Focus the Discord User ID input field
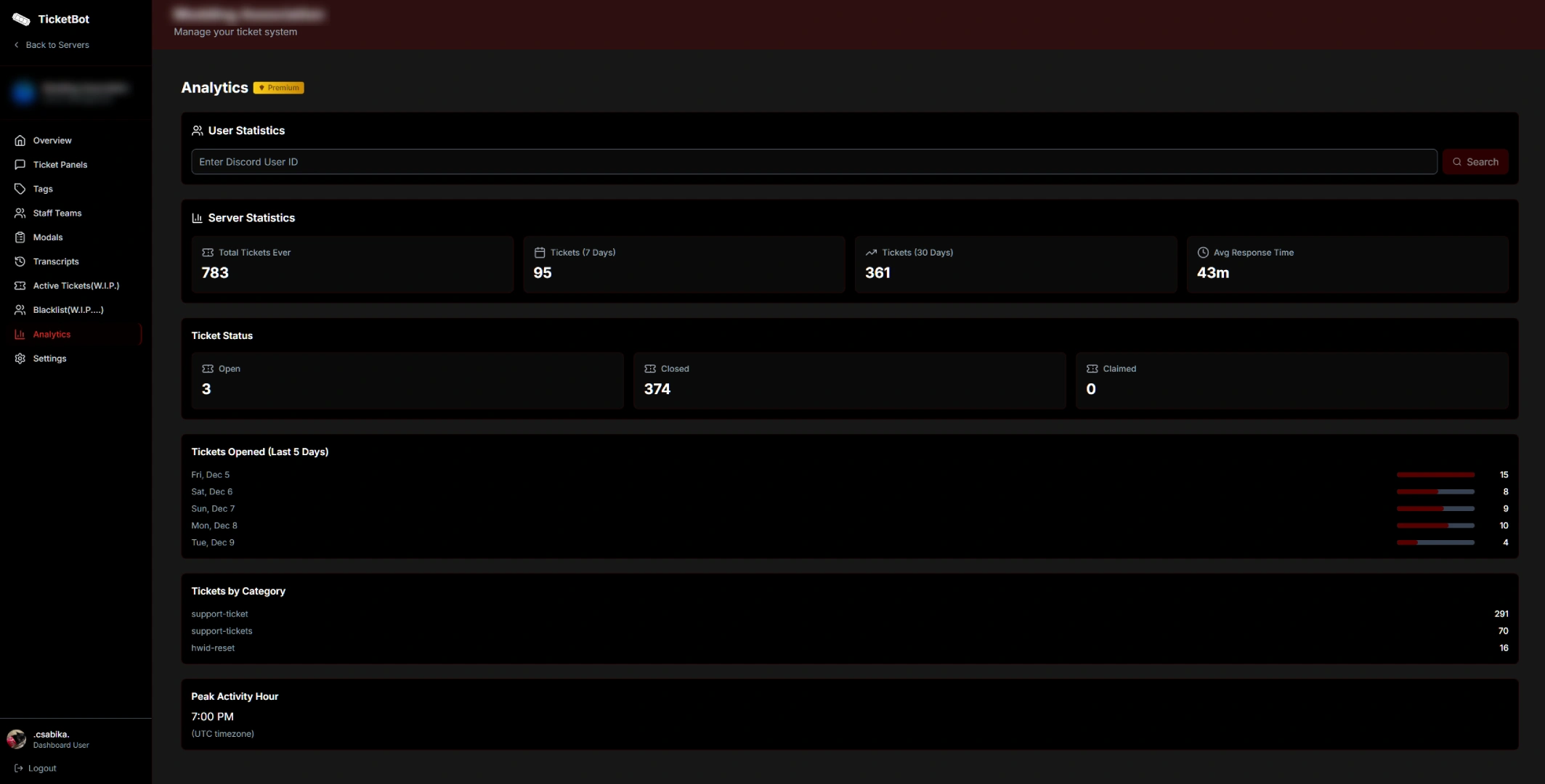Viewport: 1545px width, 784px height. pos(814,161)
